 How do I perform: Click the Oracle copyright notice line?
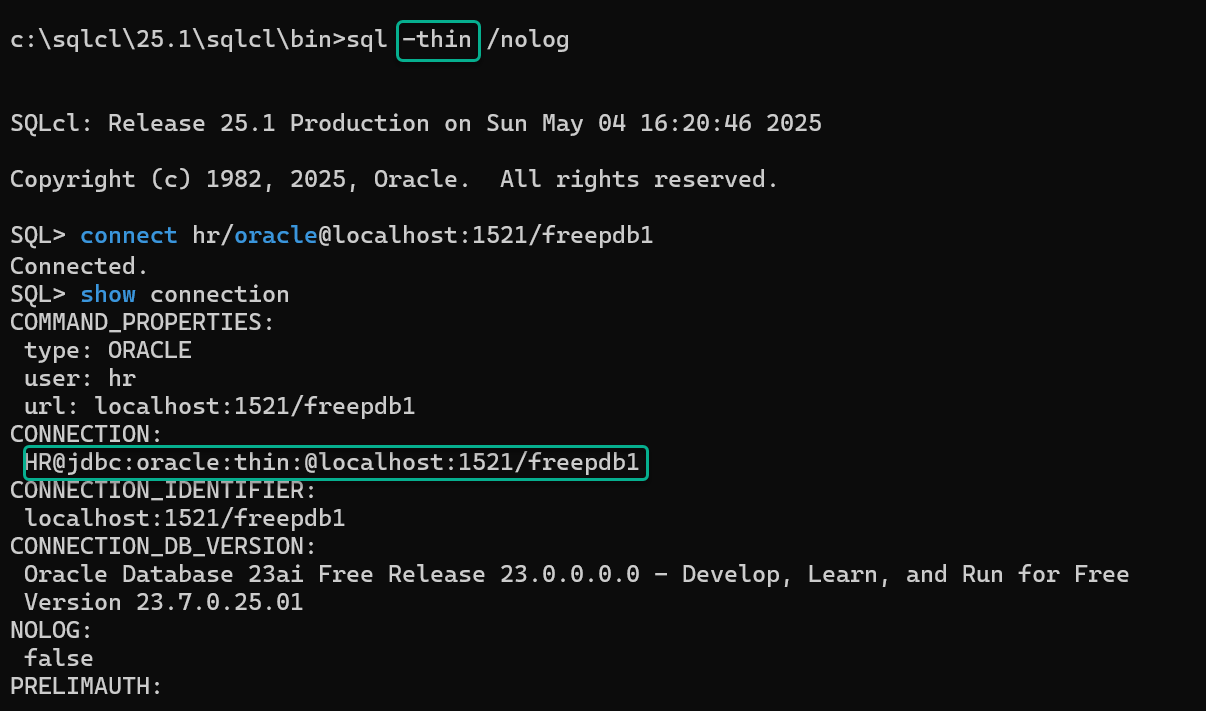(394, 180)
